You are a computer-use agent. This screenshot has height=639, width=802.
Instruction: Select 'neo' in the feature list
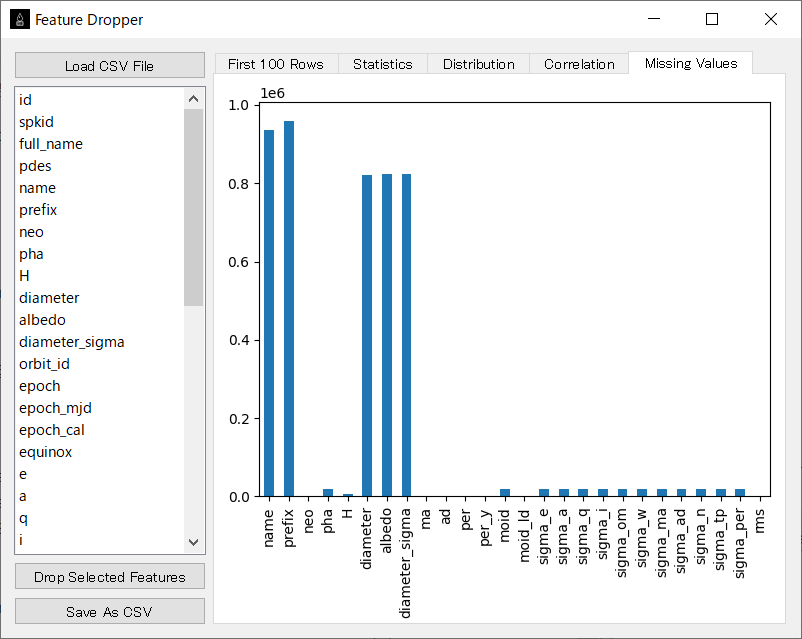[x=100, y=232]
